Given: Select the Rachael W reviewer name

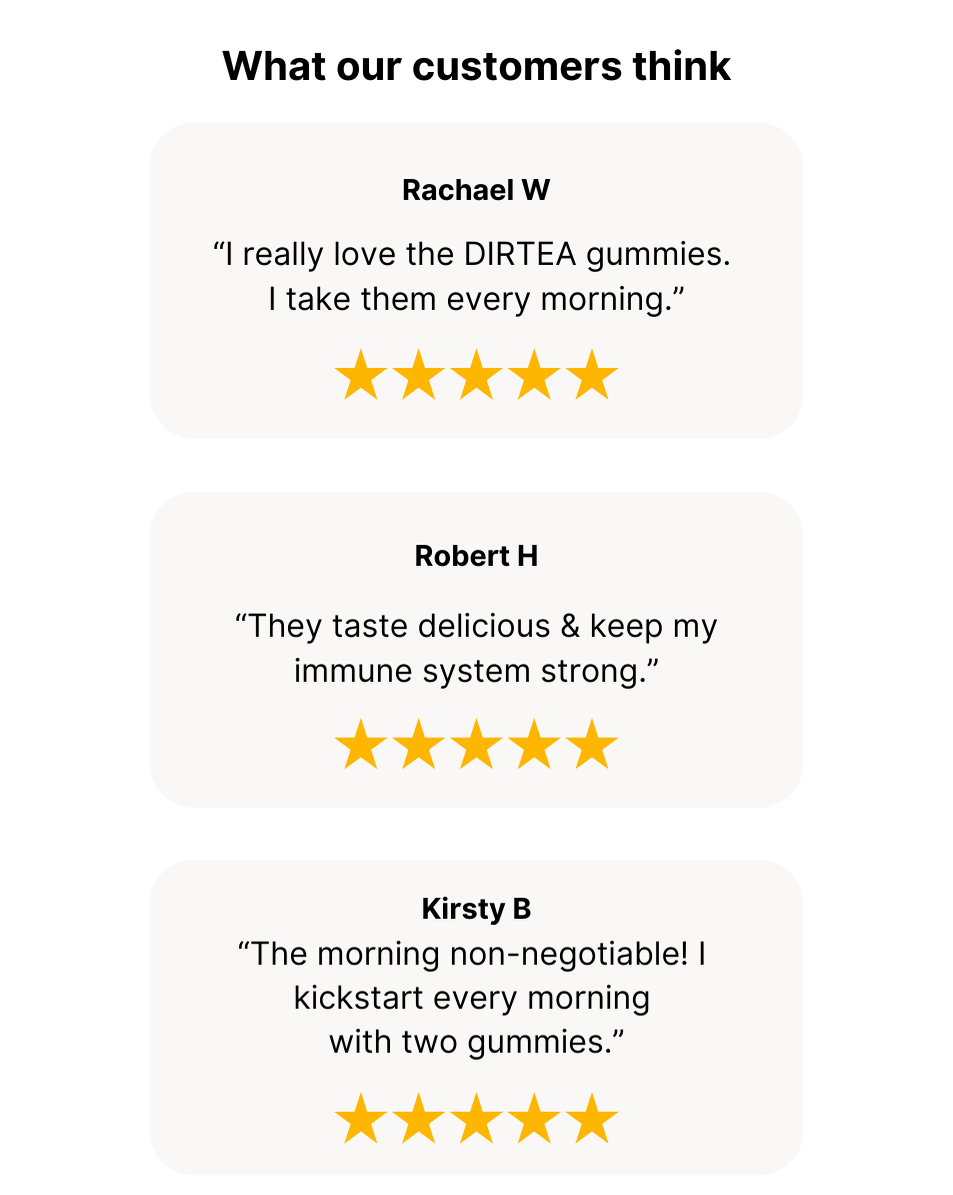Looking at the screenshot, I should coord(476,190).
